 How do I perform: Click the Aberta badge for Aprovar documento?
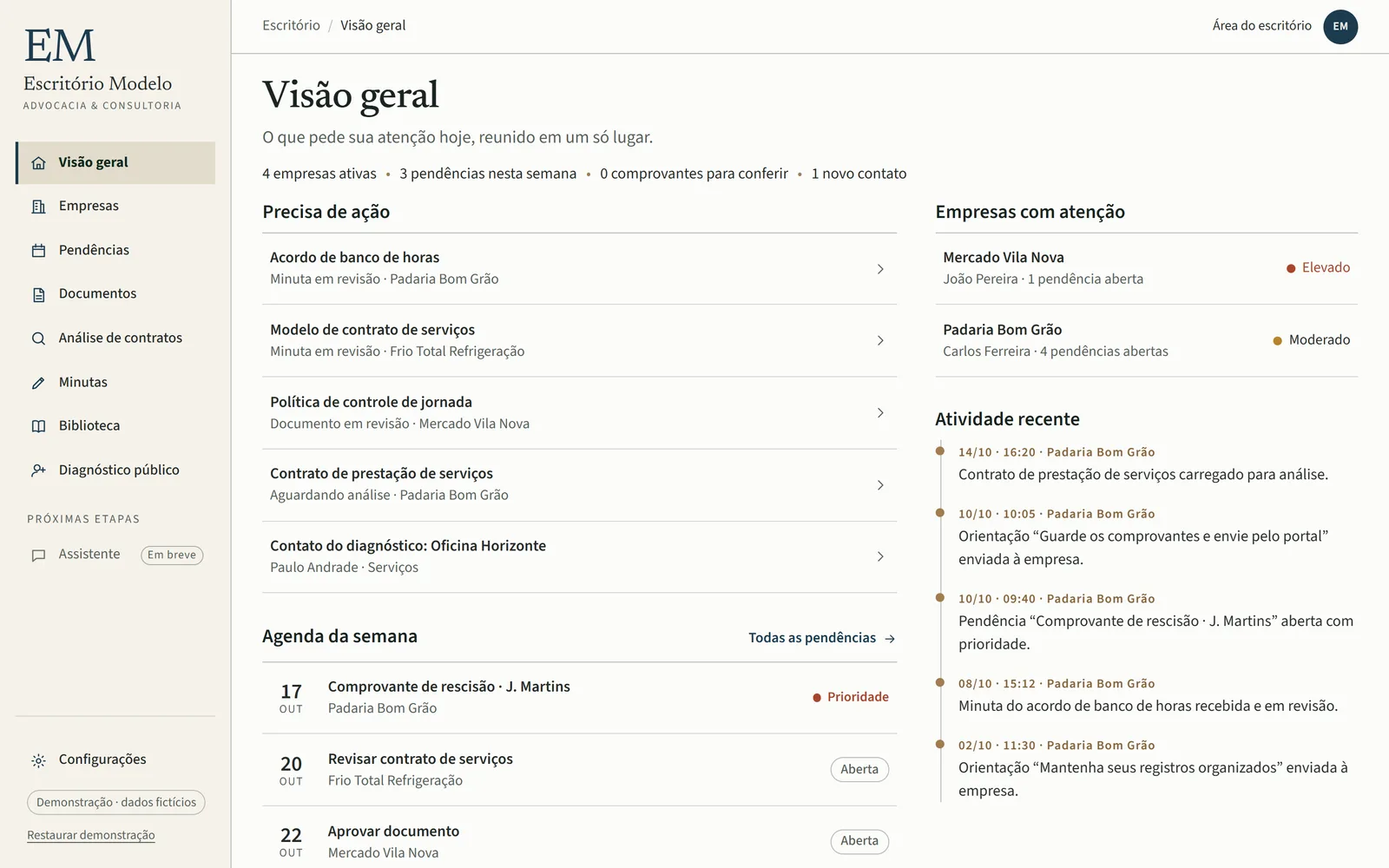(x=859, y=841)
